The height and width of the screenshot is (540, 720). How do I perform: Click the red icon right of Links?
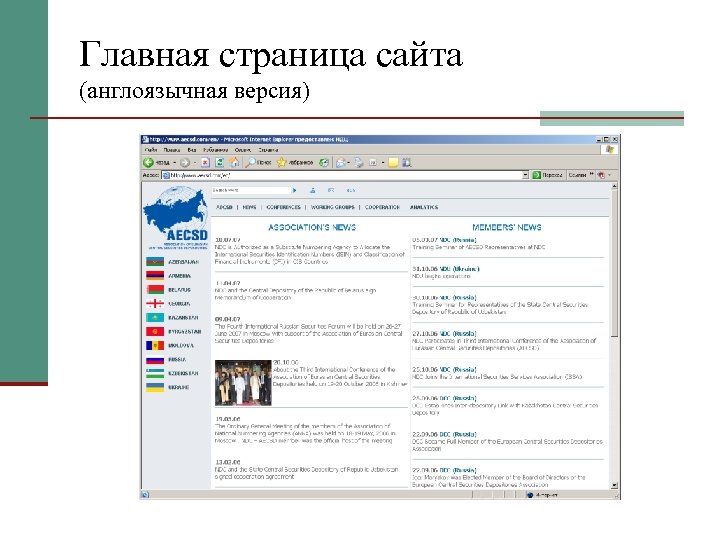[601, 175]
